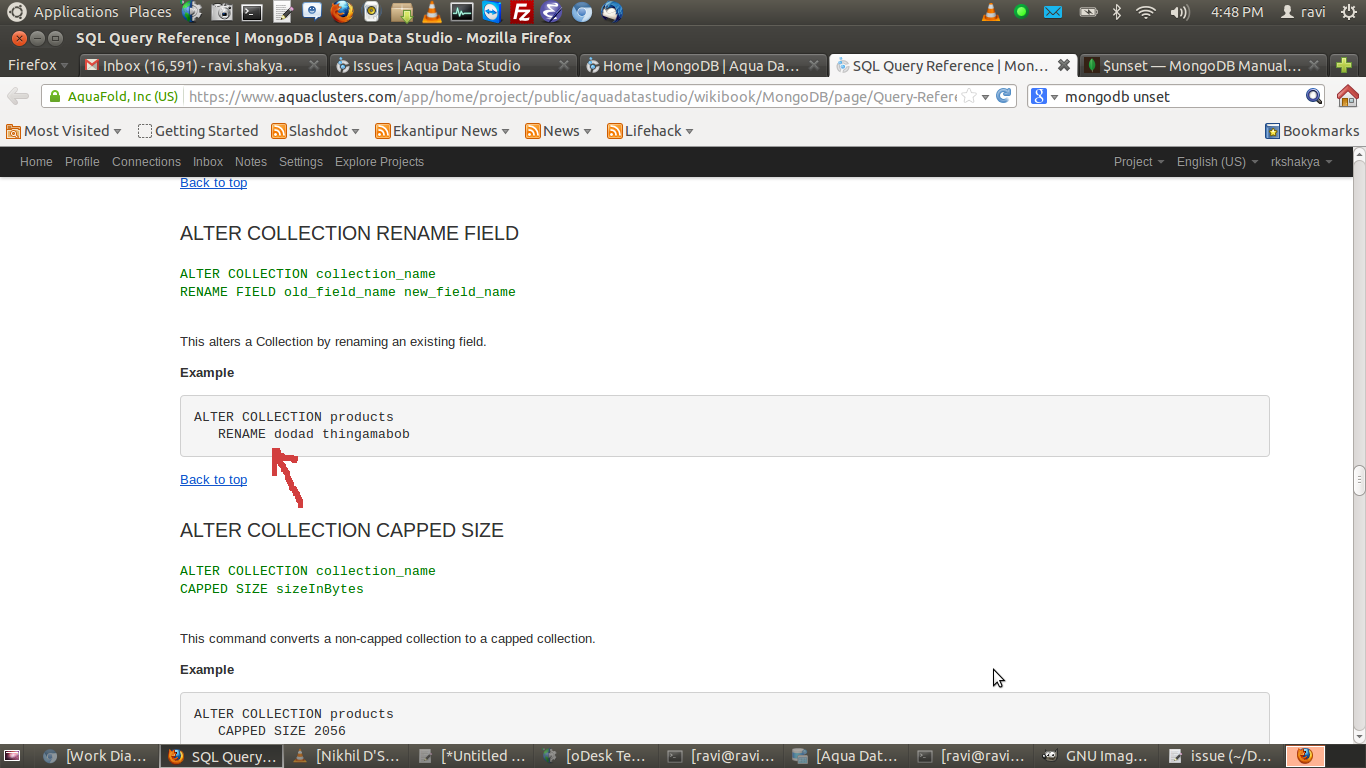Launch the system monitor icon in top panel

tap(461, 12)
